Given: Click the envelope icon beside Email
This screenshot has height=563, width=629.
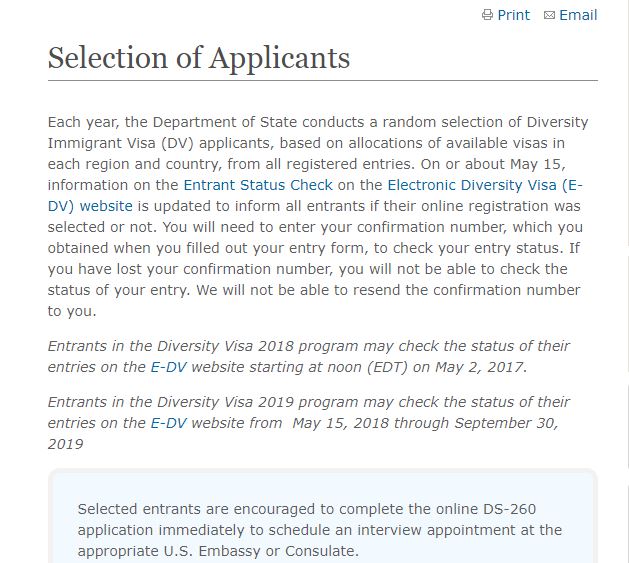Looking at the screenshot, I should (549, 15).
